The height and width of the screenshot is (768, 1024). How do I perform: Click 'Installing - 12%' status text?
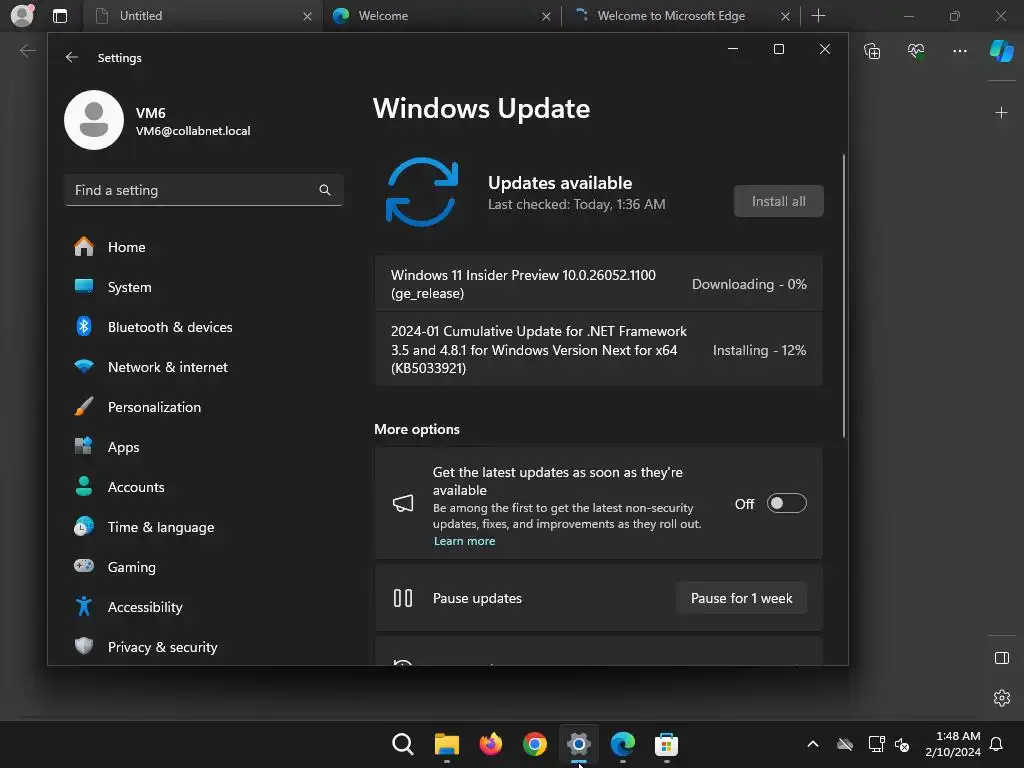pyautogui.click(x=760, y=350)
